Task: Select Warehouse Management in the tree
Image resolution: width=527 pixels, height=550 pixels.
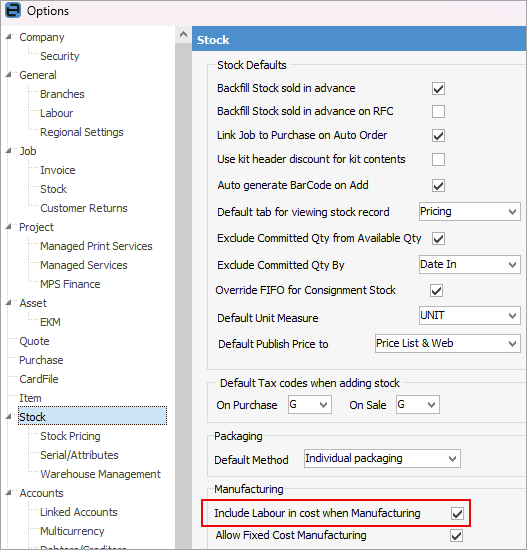Action: click(100, 474)
